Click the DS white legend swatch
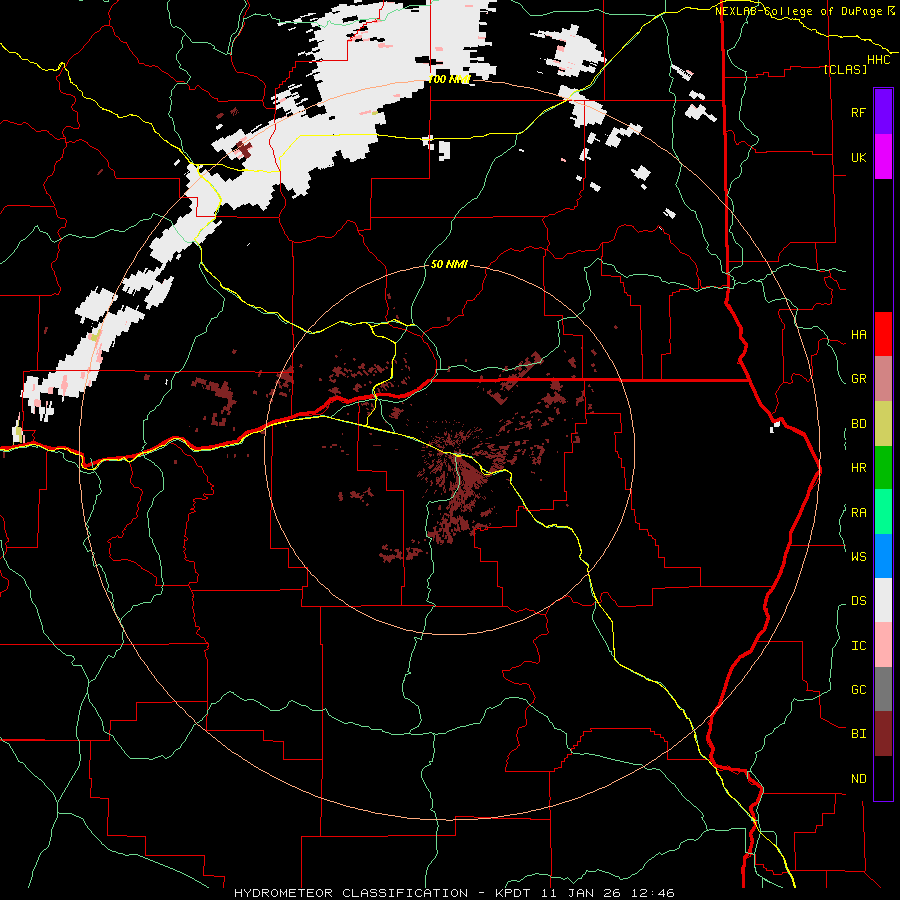The height and width of the screenshot is (900, 900). click(x=883, y=600)
